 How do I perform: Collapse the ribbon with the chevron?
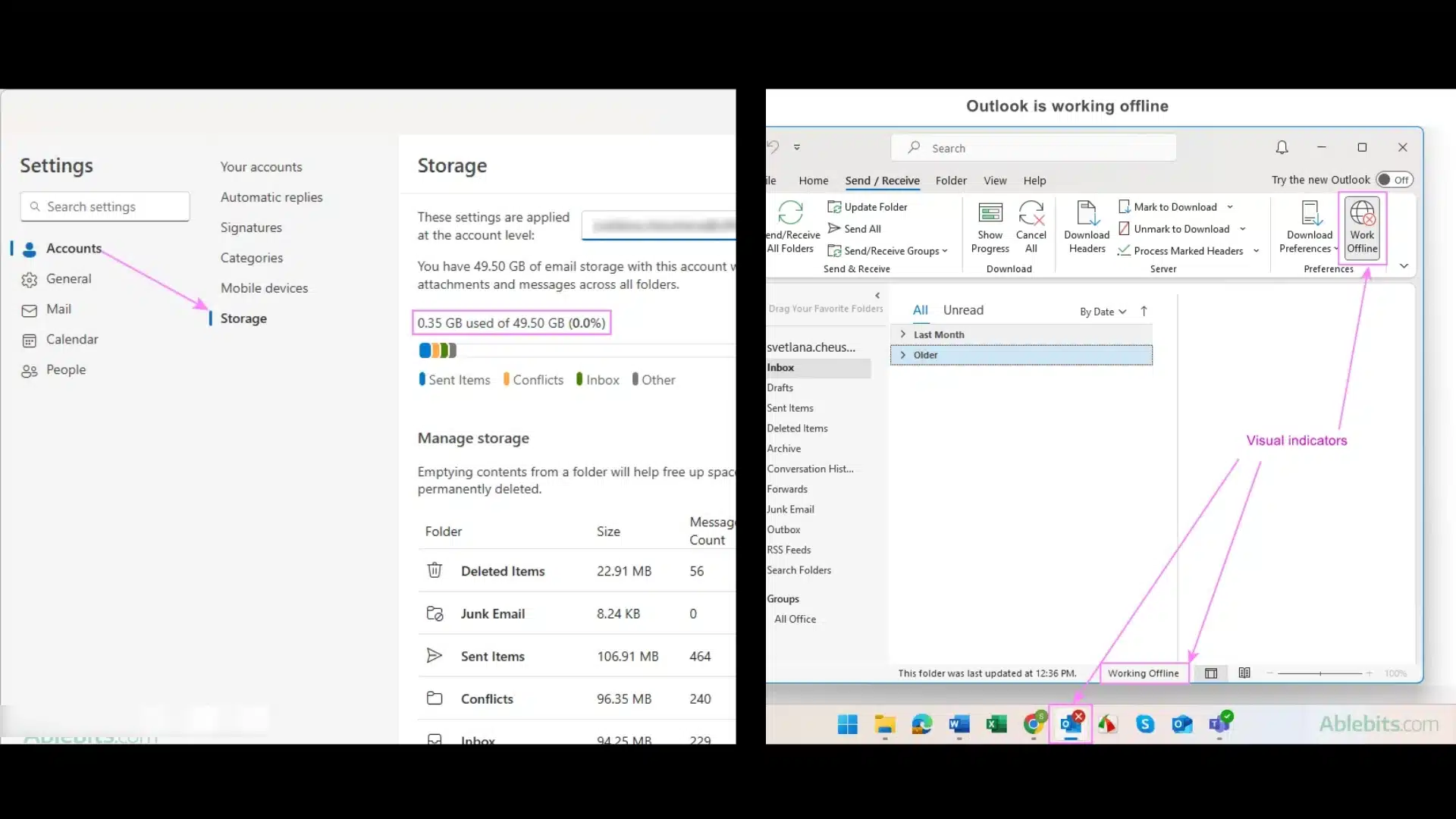(1404, 266)
